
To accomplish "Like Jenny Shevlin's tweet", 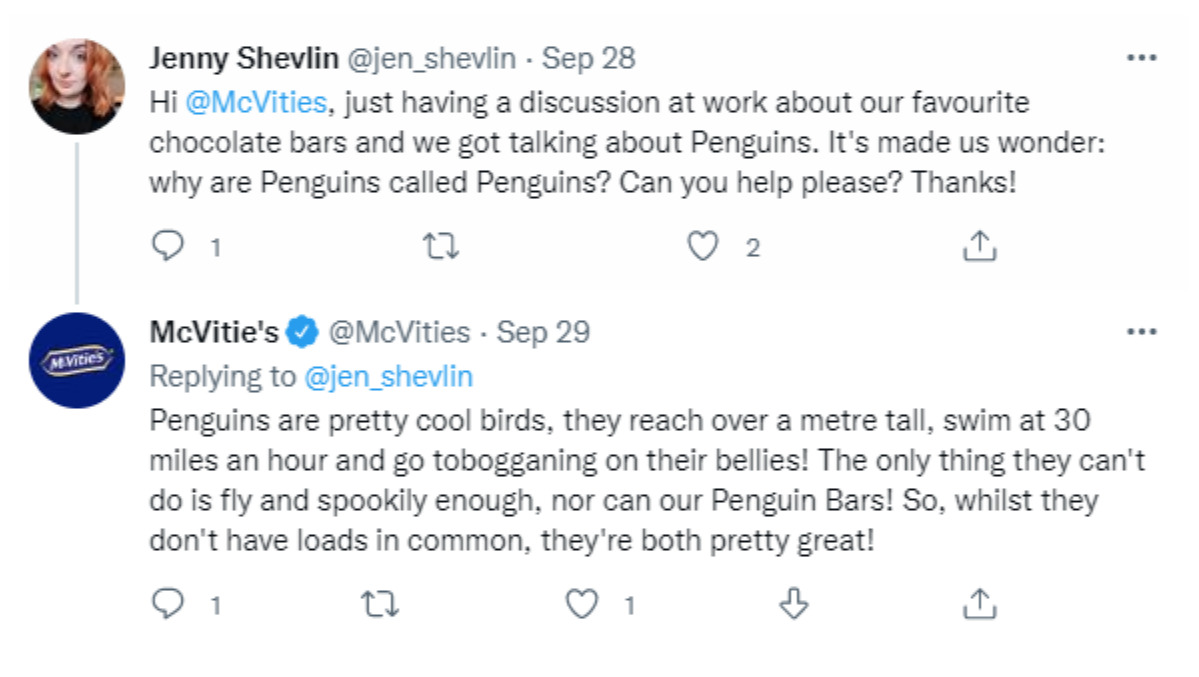I will 703,246.
